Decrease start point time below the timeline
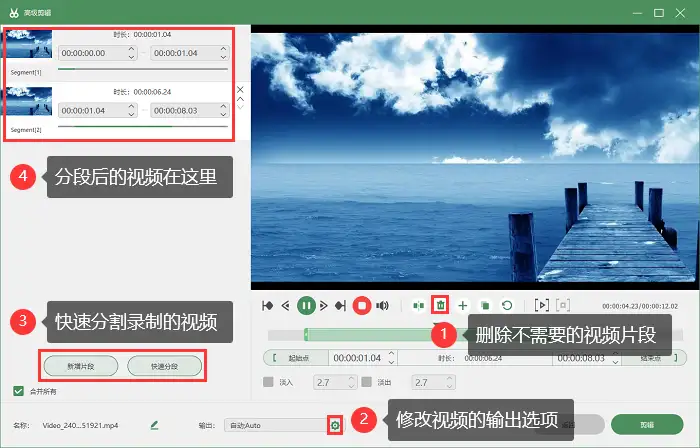This screenshot has width=700, height=448. coord(392,362)
